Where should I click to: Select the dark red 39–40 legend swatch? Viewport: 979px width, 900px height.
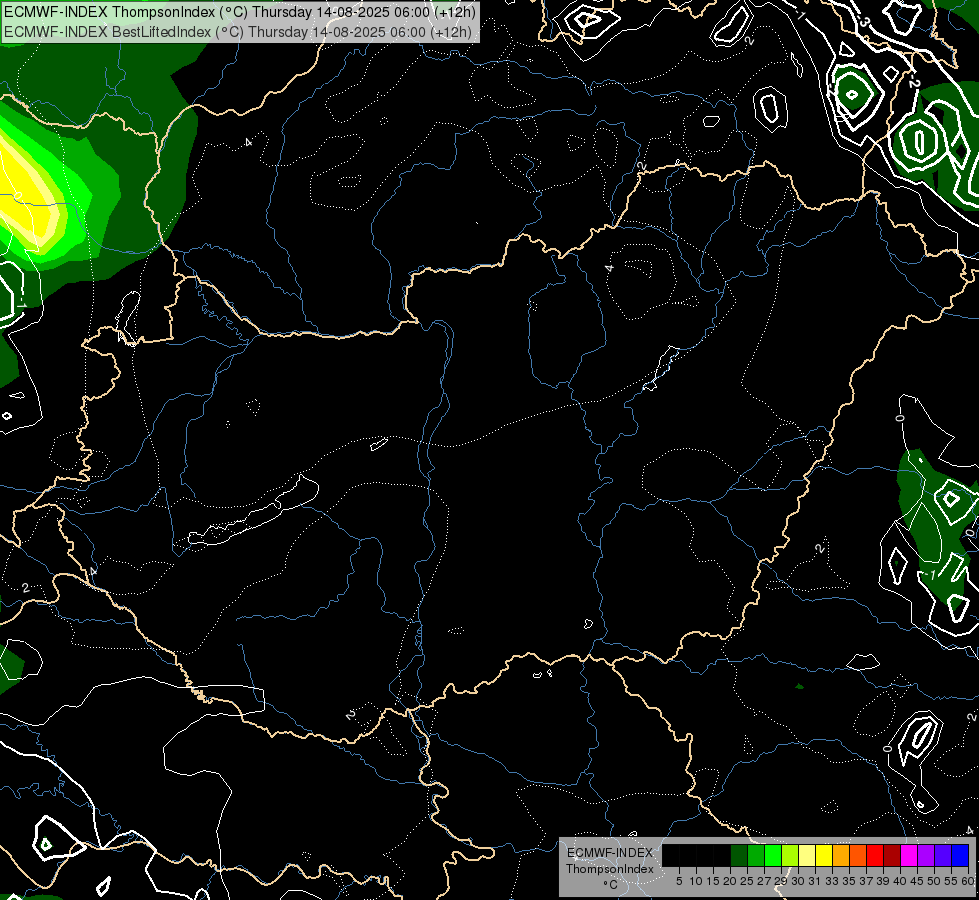click(892, 855)
